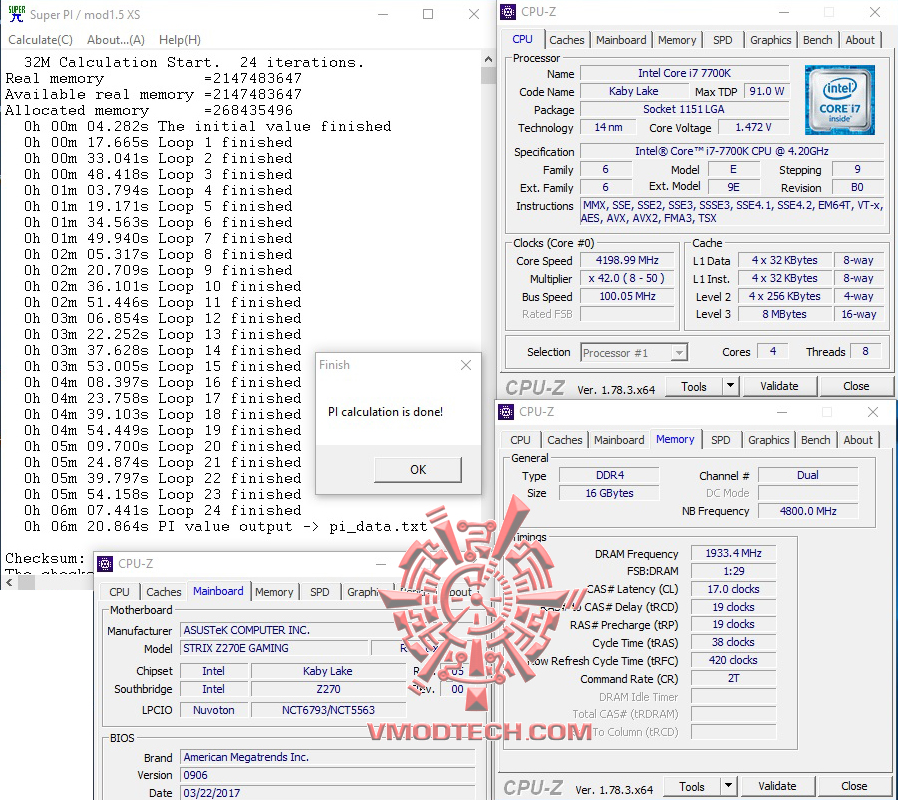Select SPD tab in the Memory CPU-Z window
The width and height of the screenshot is (898, 800).
click(720, 440)
